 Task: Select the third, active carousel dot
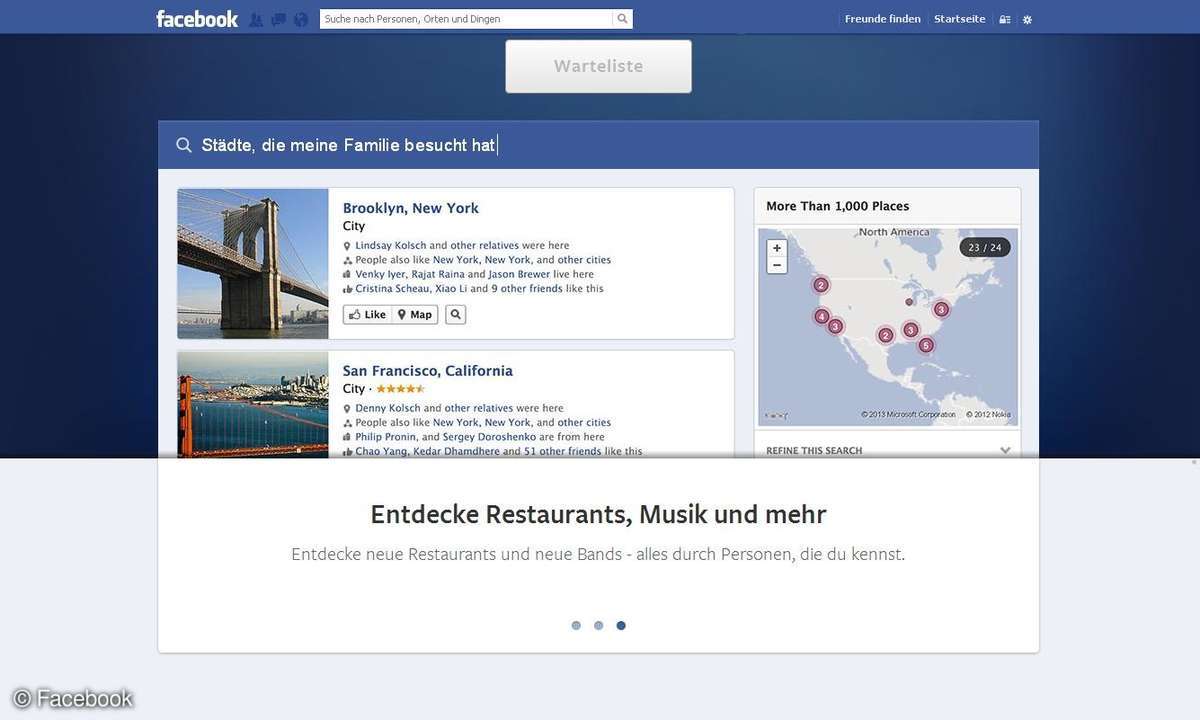click(x=621, y=626)
